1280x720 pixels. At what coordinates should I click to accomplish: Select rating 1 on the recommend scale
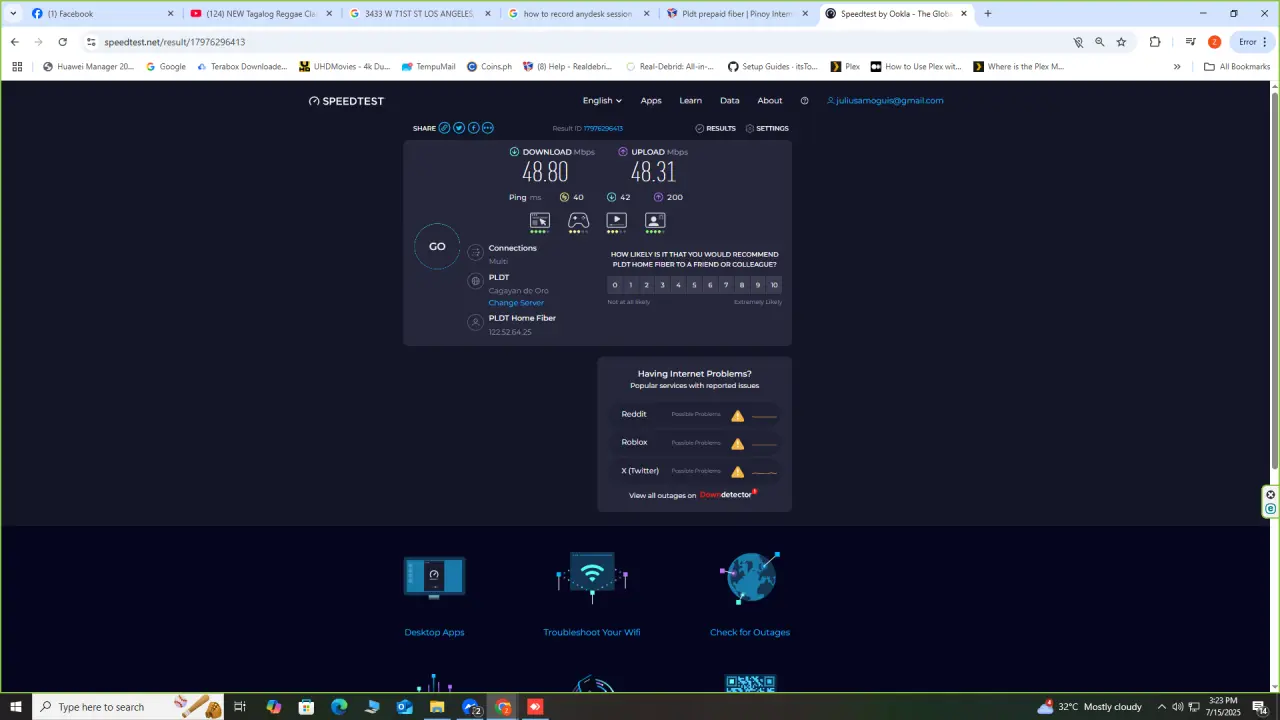point(631,285)
